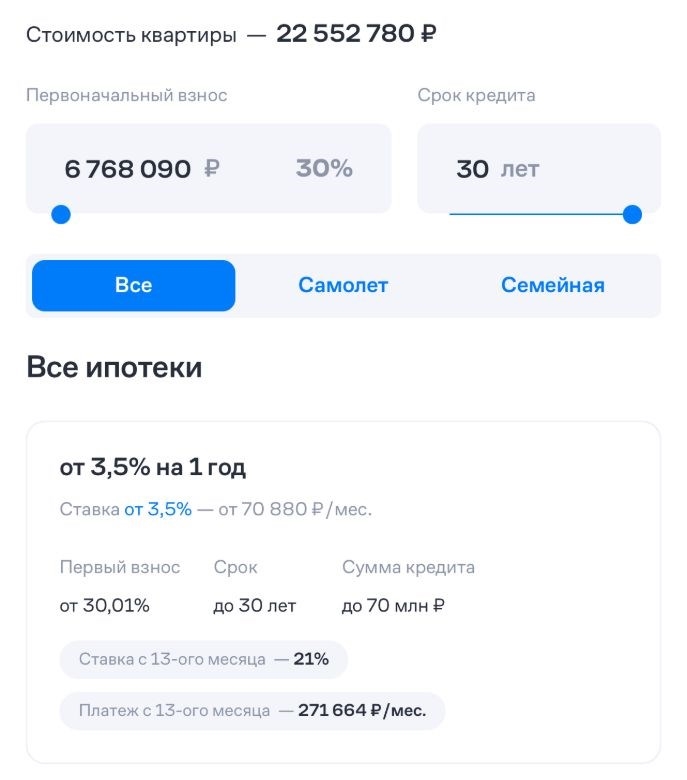Click the loan term slider handle
The image size is (687, 780).
pyautogui.click(x=632, y=214)
